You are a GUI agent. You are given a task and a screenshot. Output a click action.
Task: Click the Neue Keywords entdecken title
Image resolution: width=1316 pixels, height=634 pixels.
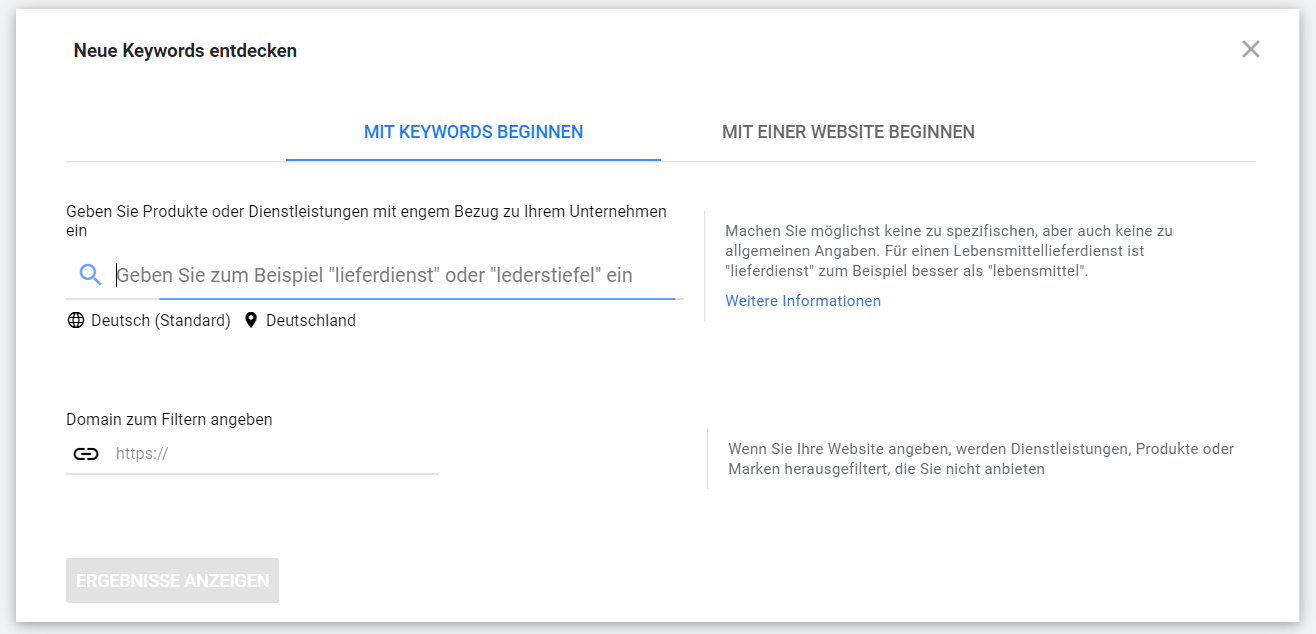(x=183, y=50)
